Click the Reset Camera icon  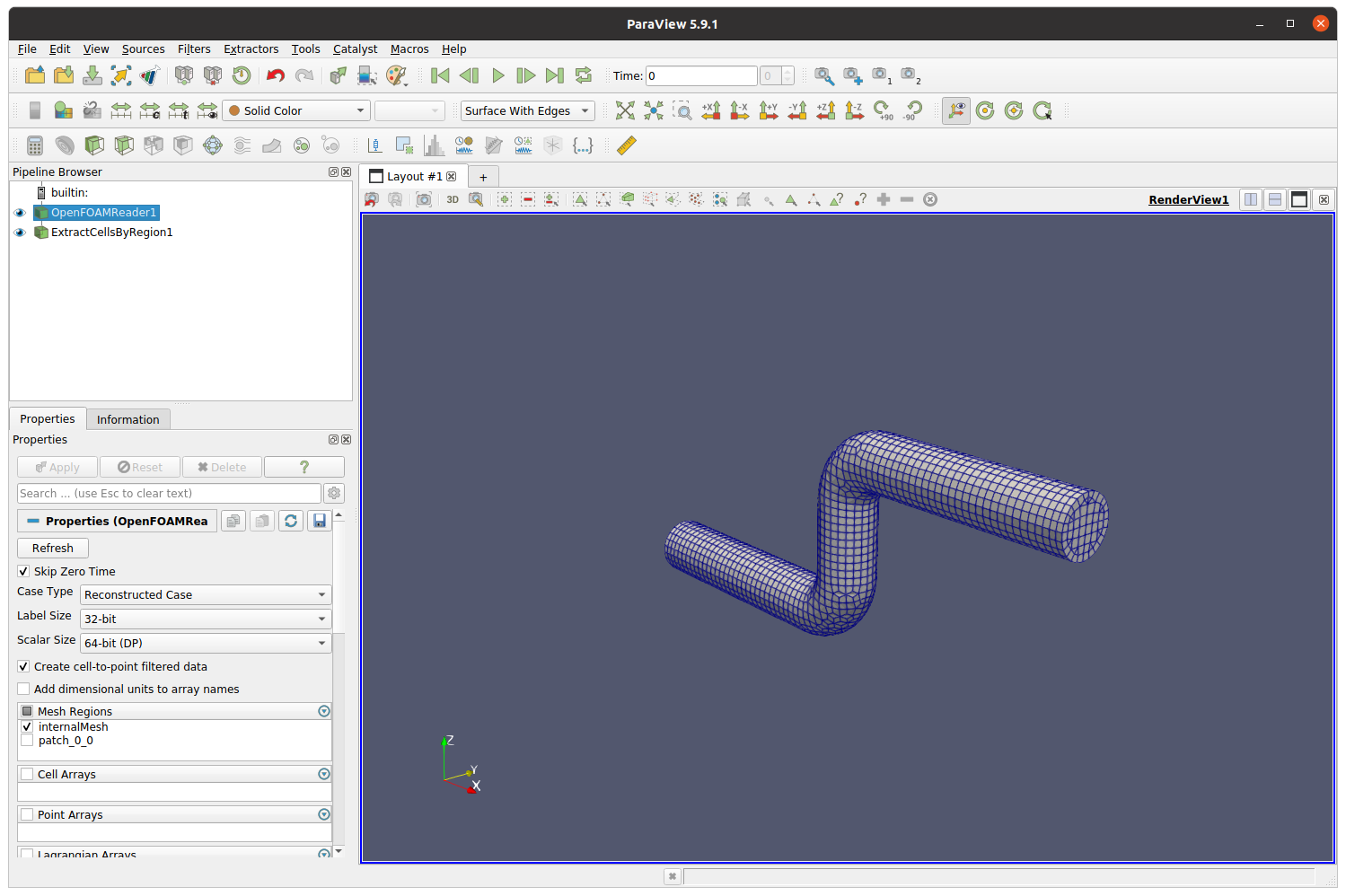pyautogui.click(x=626, y=110)
